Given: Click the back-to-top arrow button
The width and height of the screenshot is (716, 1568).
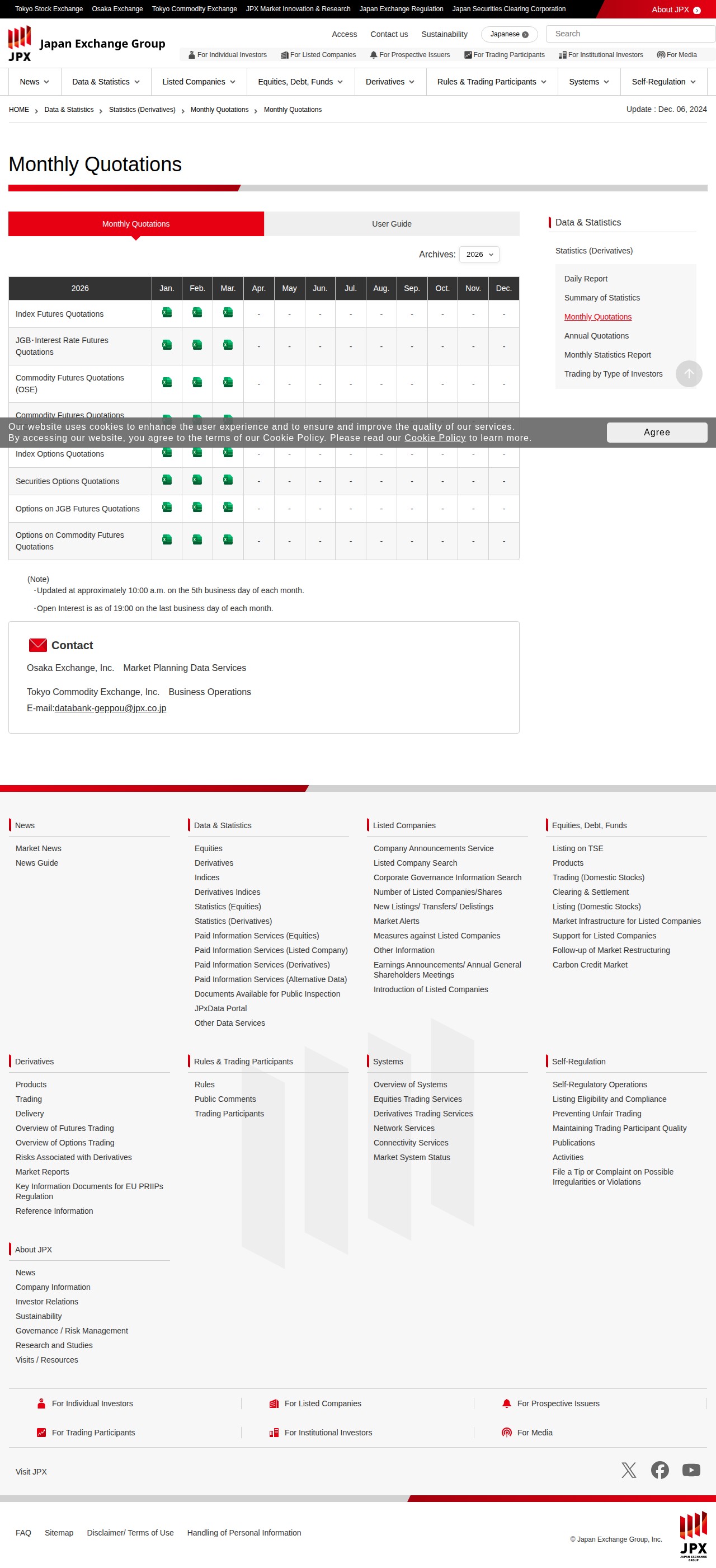Looking at the screenshot, I should [689, 374].
